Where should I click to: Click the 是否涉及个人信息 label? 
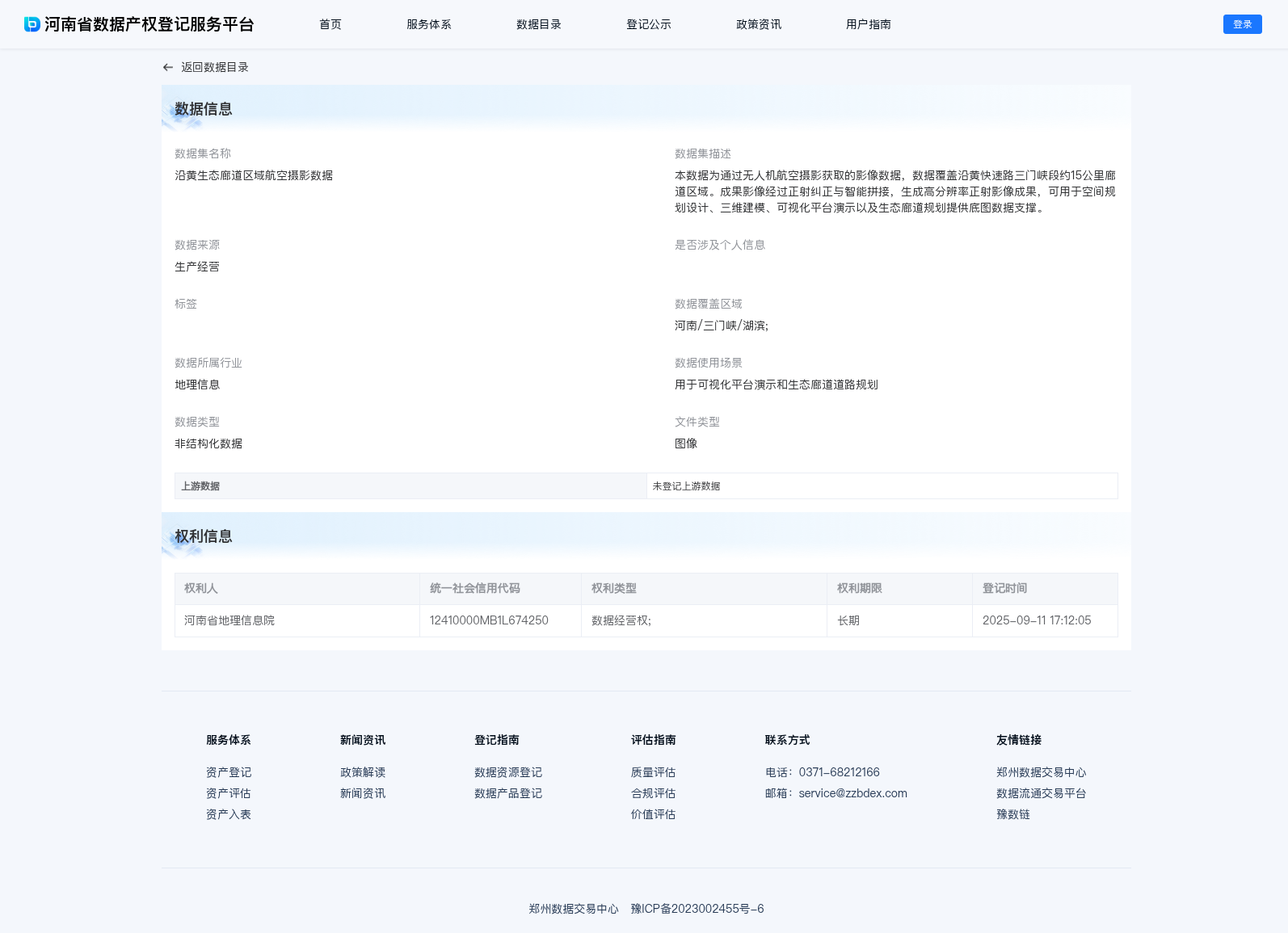coord(720,245)
